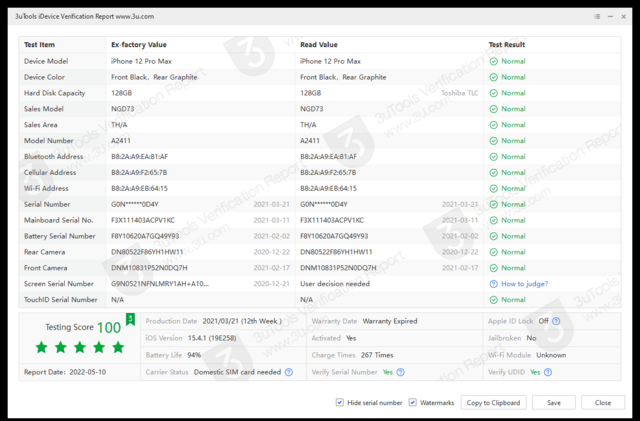Save the verification report

(x=554, y=403)
